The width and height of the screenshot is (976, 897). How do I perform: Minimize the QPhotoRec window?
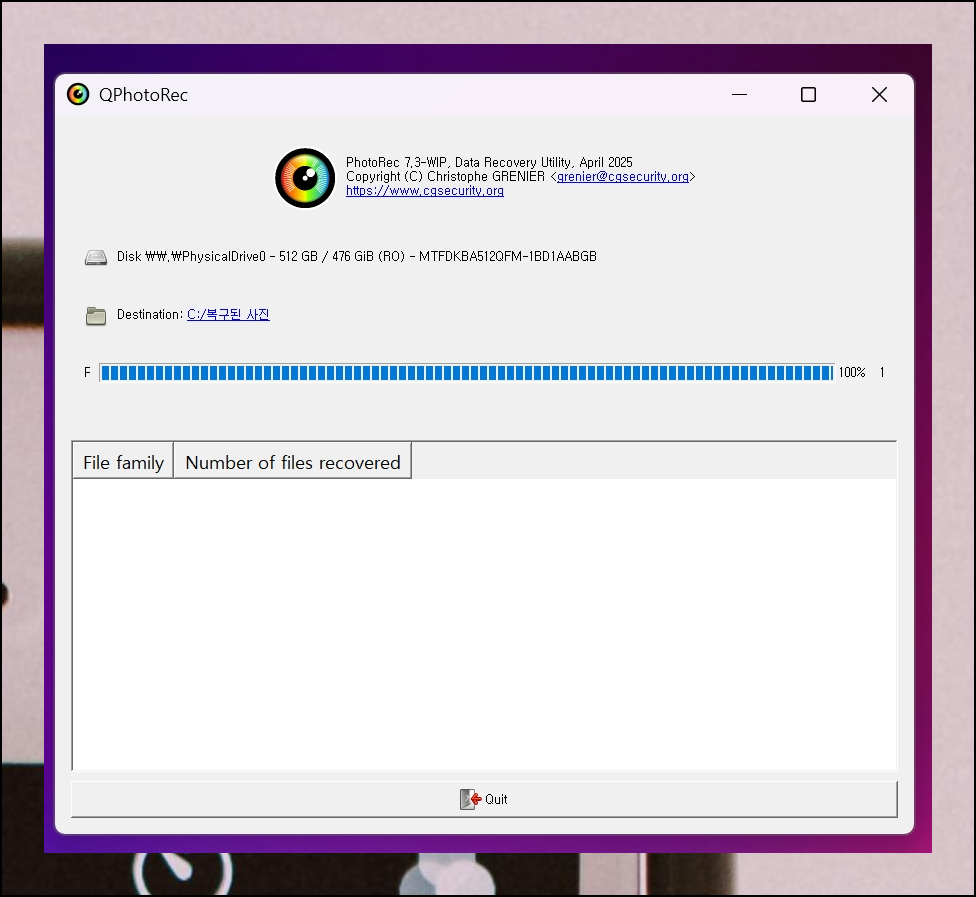click(739, 95)
